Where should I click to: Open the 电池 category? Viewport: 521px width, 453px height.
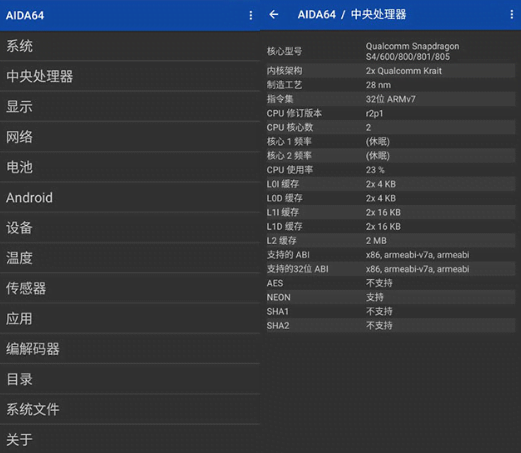pyautogui.click(x=130, y=167)
